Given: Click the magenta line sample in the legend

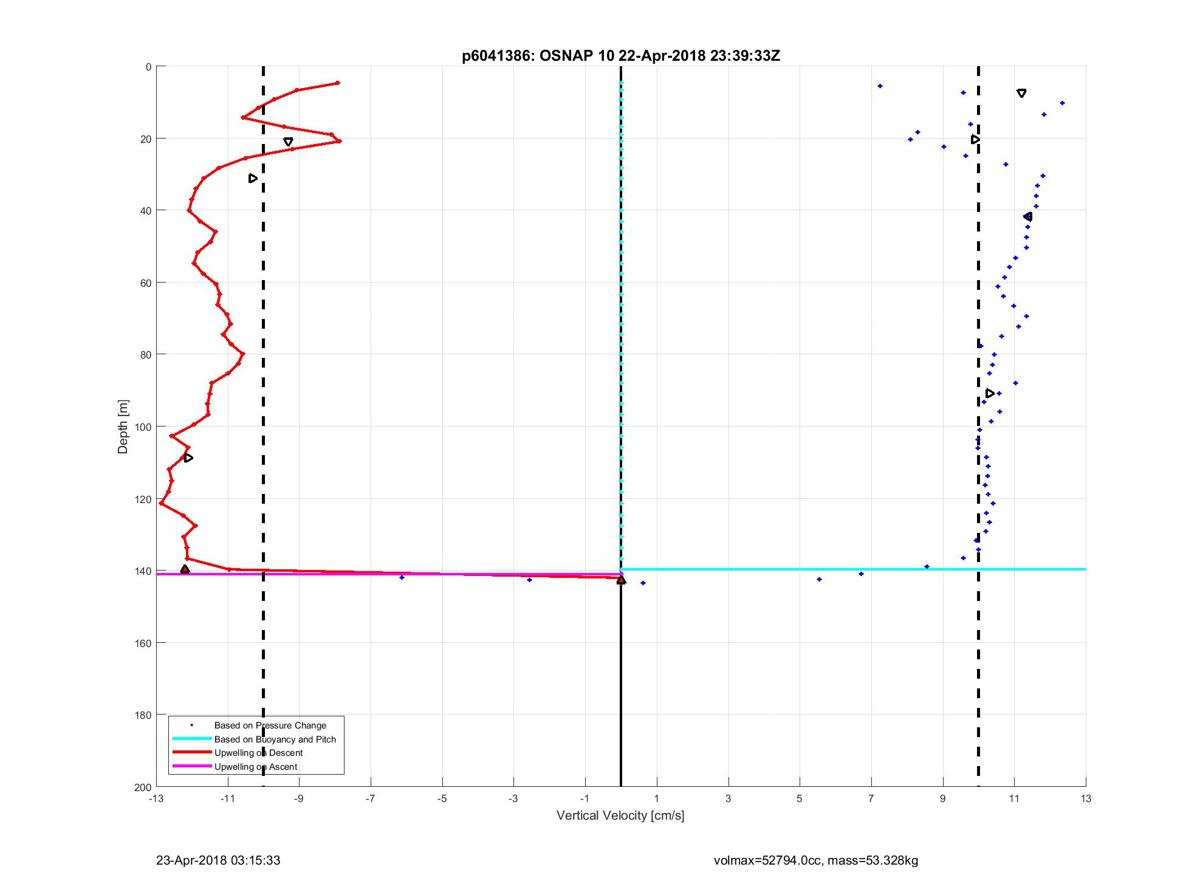Looking at the screenshot, I should point(190,766).
